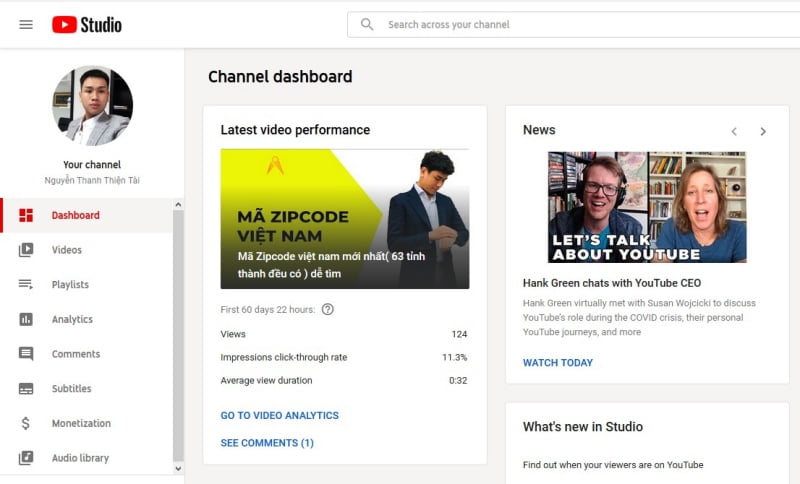
Task: Open SEE COMMENTS (1) link
Action: pyautogui.click(x=267, y=442)
